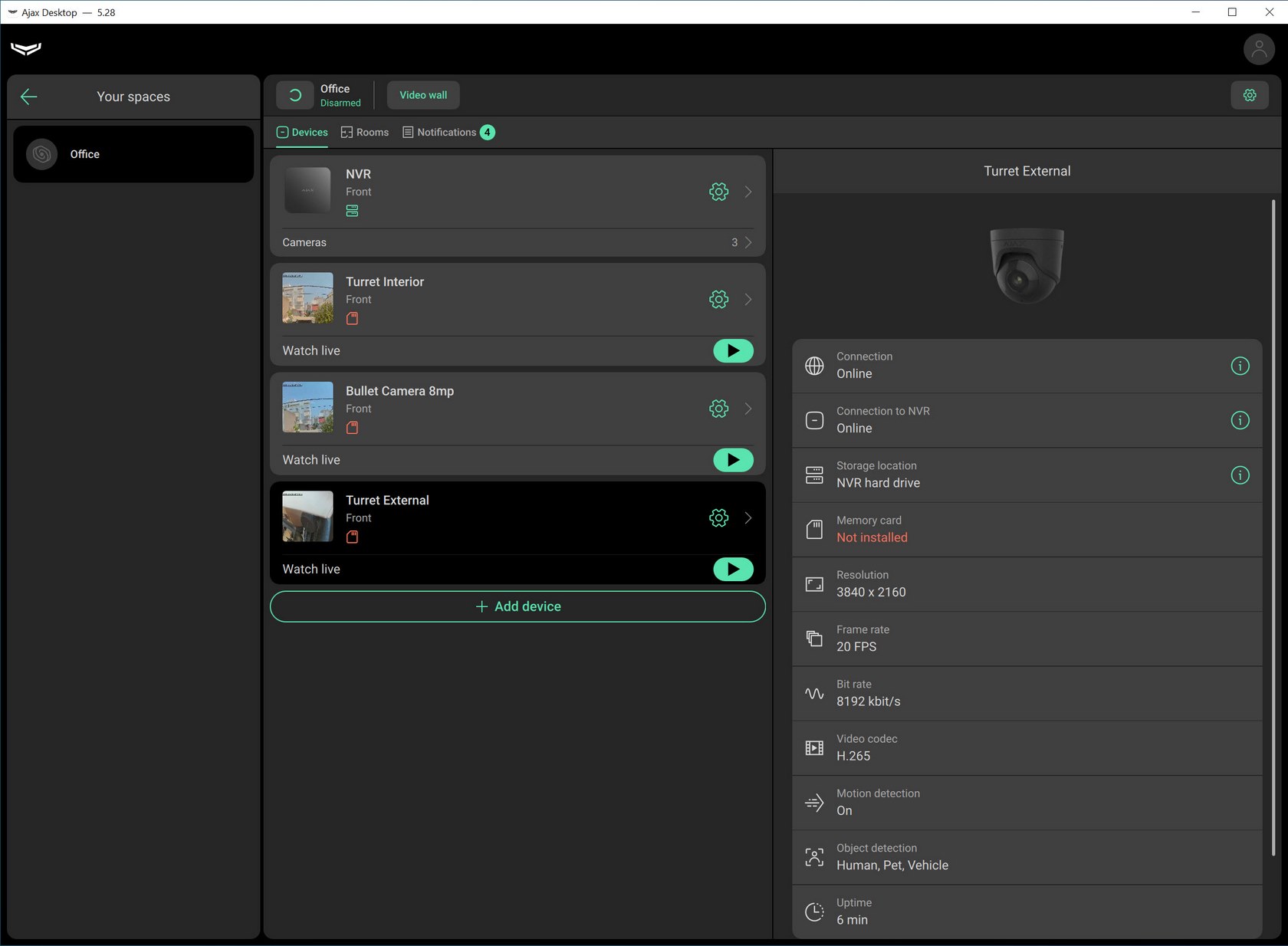The image size is (1288, 946).
Task: Show info for Connection to NVR
Action: click(x=1240, y=420)
